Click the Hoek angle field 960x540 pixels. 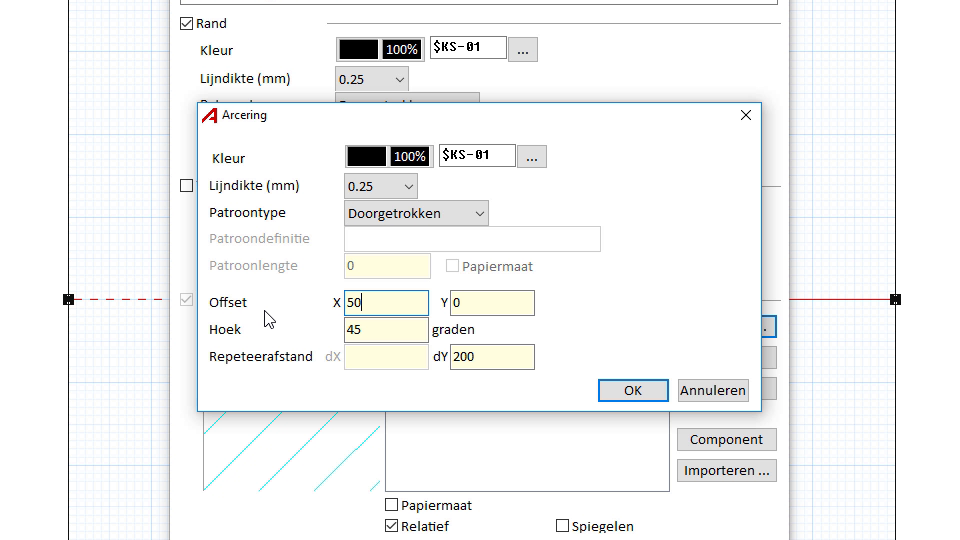(386, 330)
